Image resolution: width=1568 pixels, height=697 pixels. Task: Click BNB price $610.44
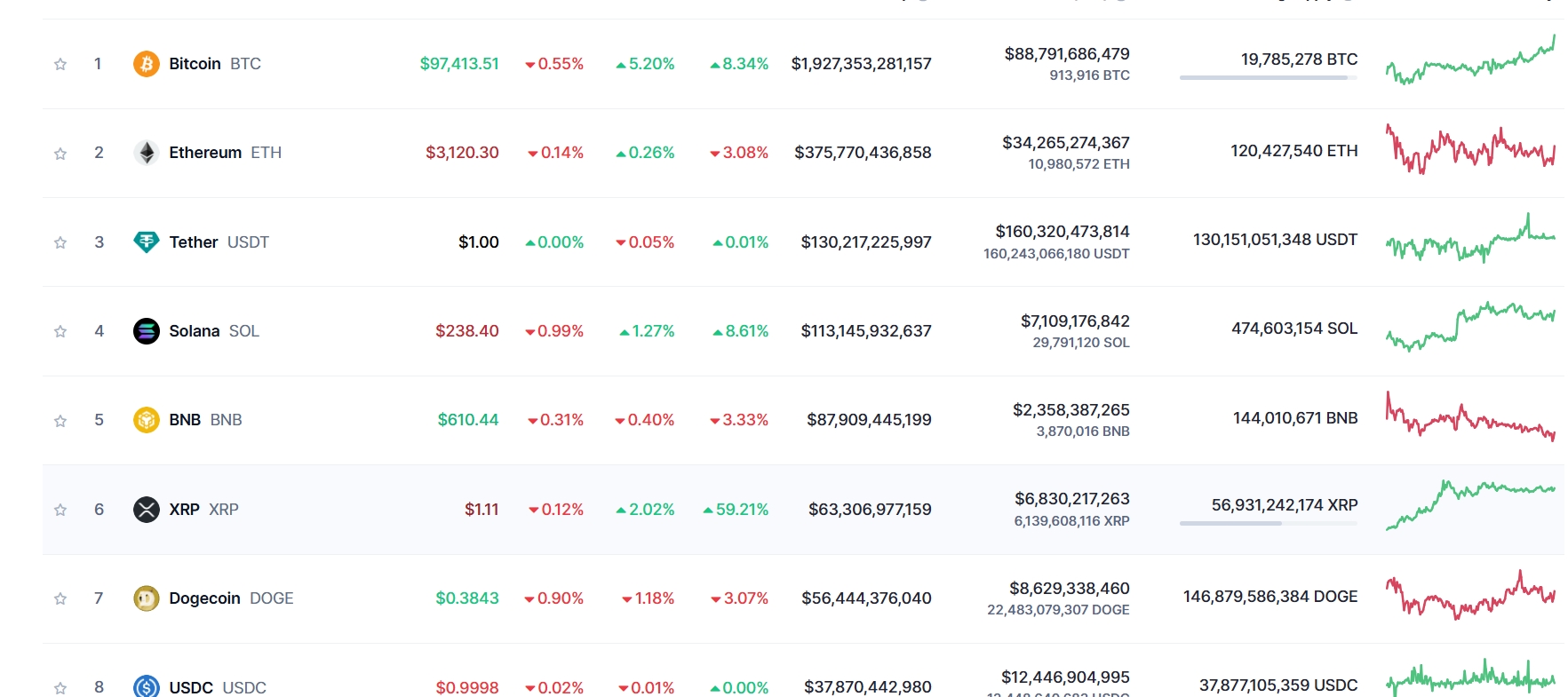(x=468, y=420)
